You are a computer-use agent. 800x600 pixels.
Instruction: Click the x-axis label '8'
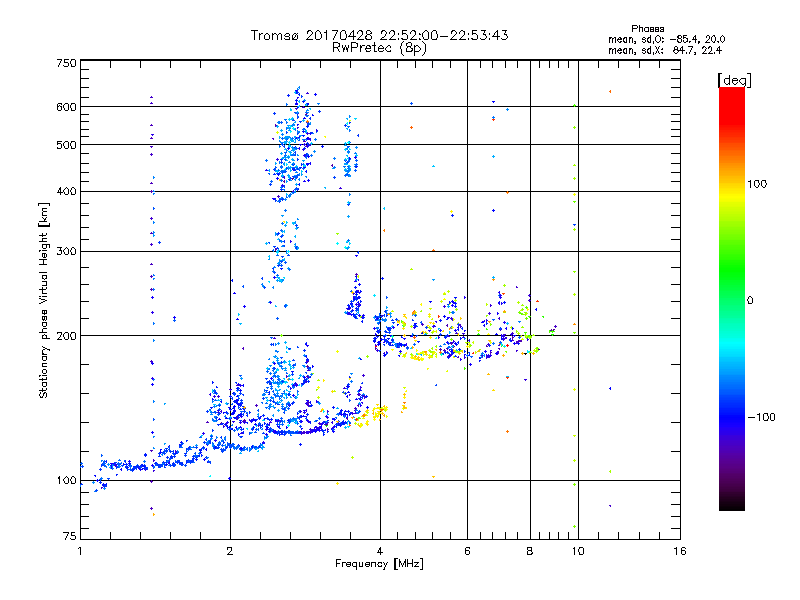coord(530,551)
